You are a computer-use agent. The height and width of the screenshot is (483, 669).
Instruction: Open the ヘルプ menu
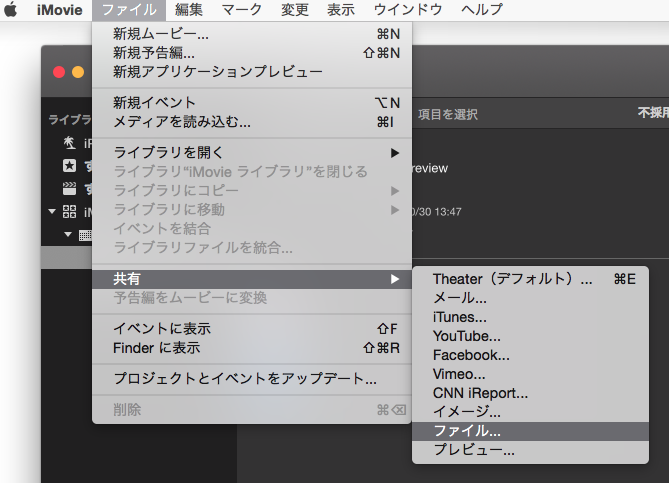point(482,9)
